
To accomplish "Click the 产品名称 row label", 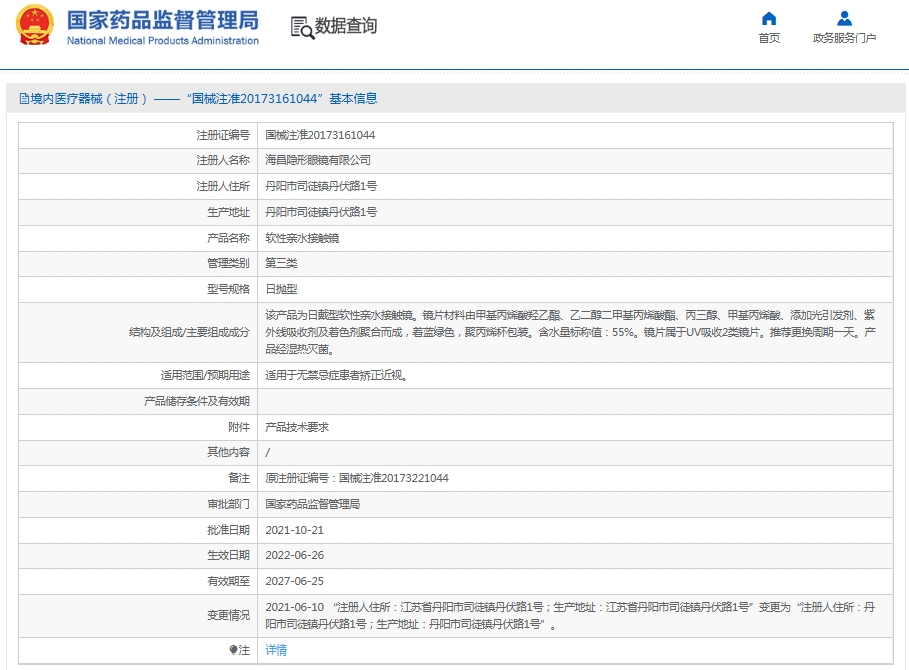I will [x=228, y=238].
